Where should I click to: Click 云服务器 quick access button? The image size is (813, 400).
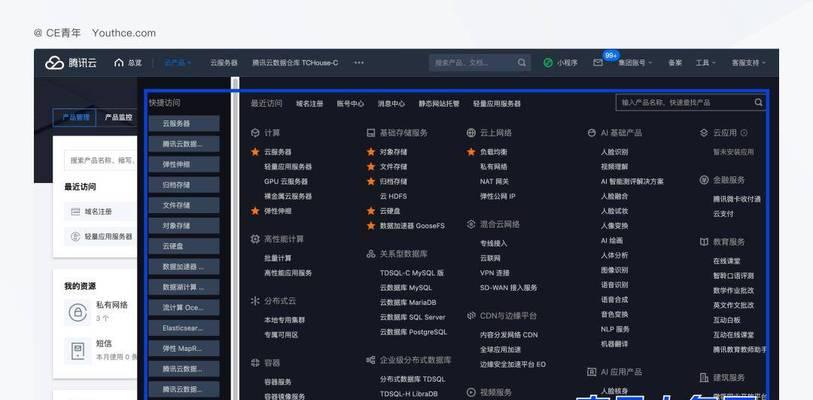coord(184,123)
